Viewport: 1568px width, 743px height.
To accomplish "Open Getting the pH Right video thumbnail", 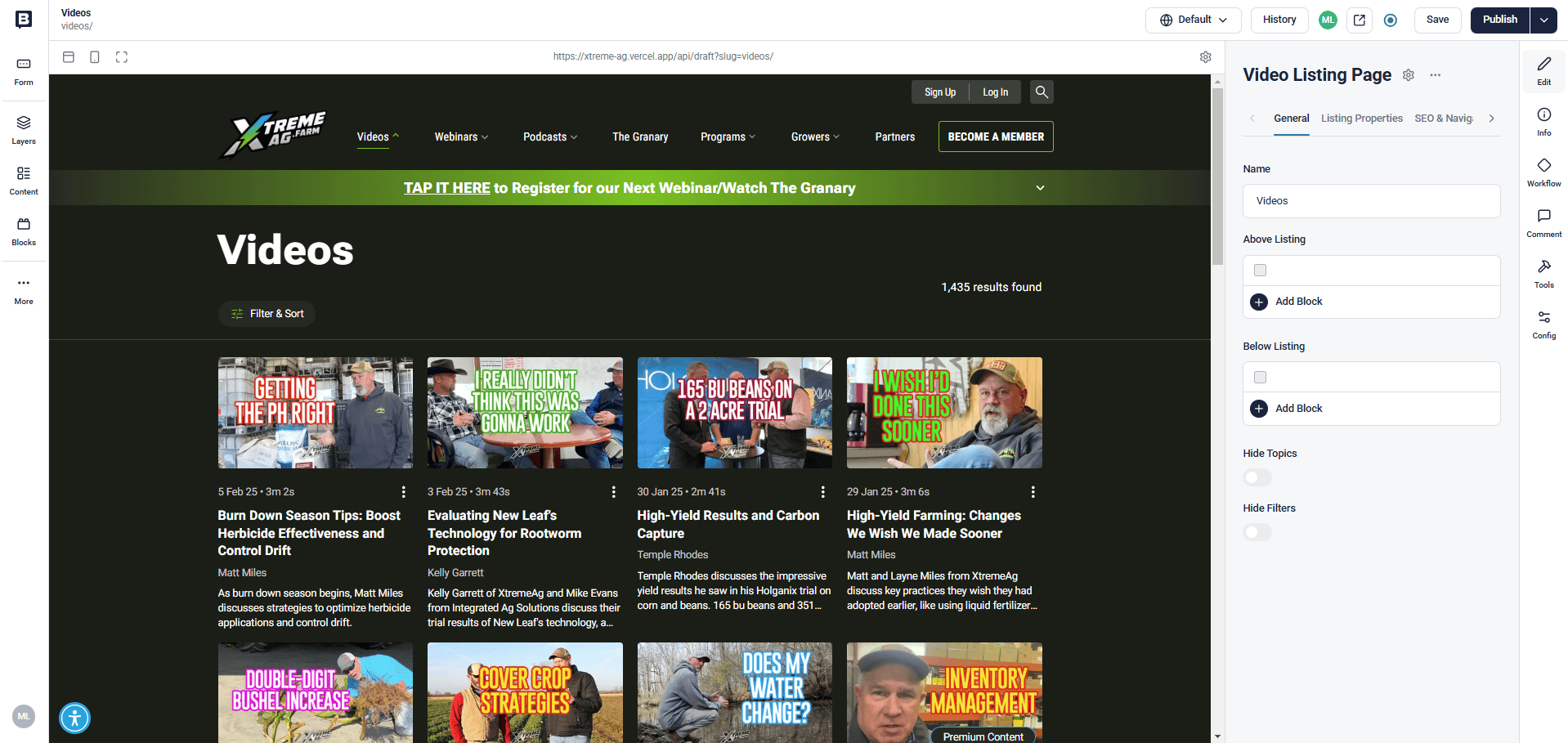I will click(316, 413).
